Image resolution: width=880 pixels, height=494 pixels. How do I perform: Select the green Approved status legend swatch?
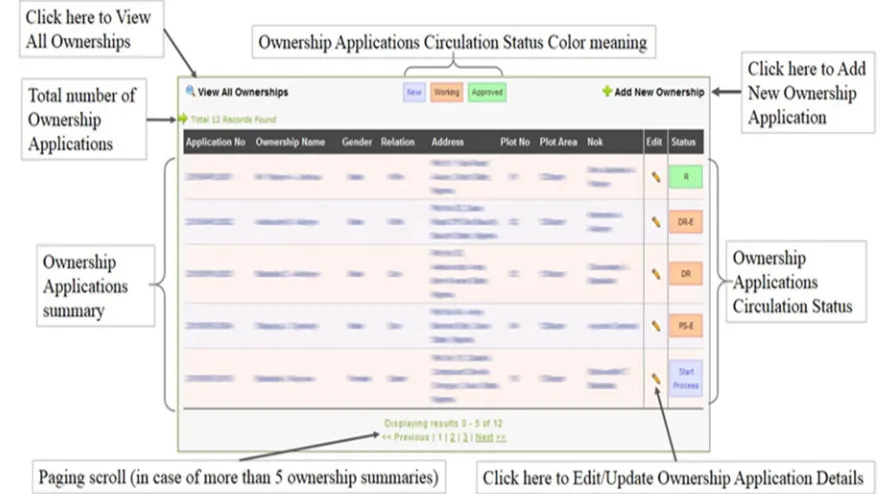point(487,92)
